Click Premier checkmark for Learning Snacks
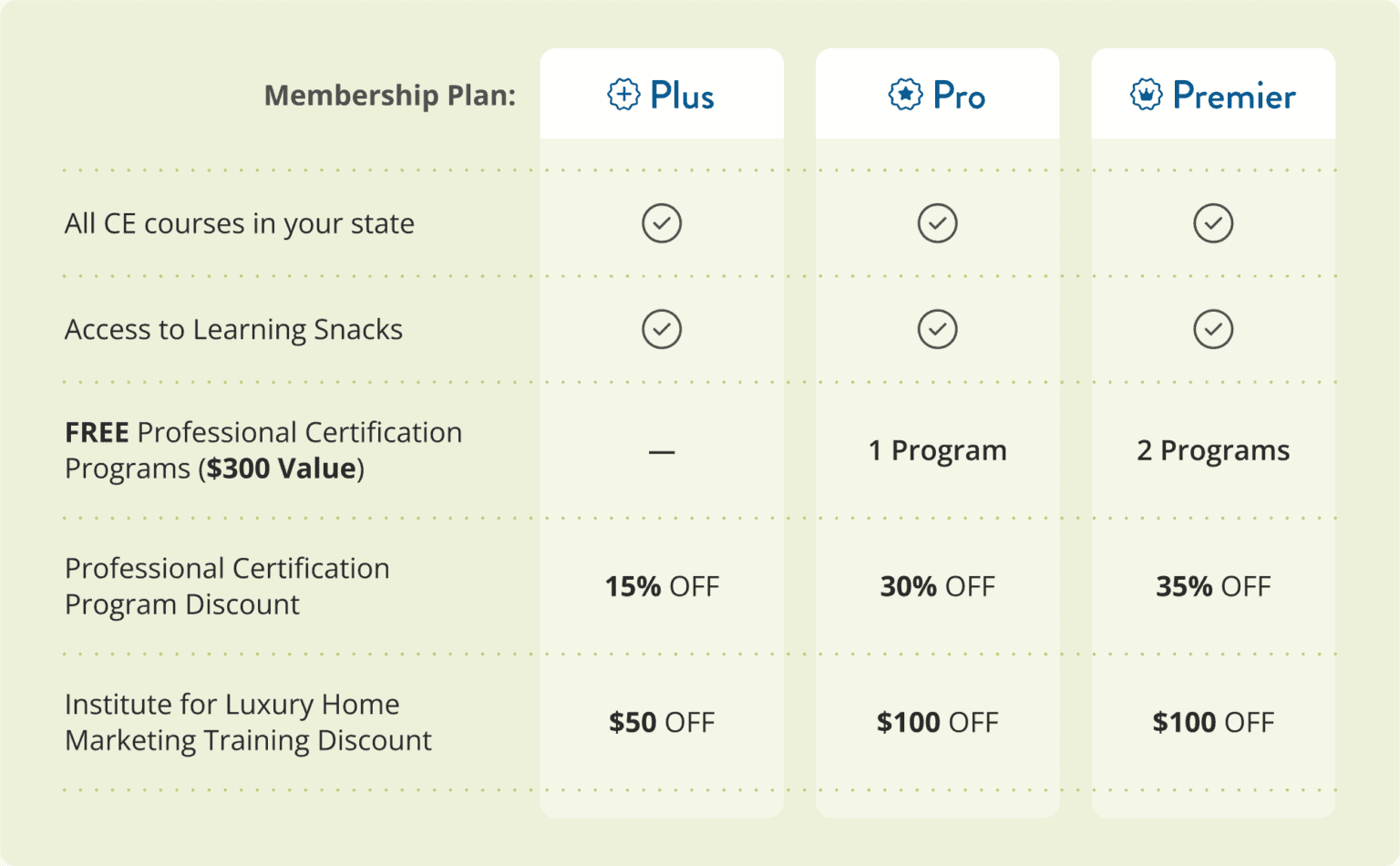The height and width of the screenshot is (866, 1400). [1213, 329]
